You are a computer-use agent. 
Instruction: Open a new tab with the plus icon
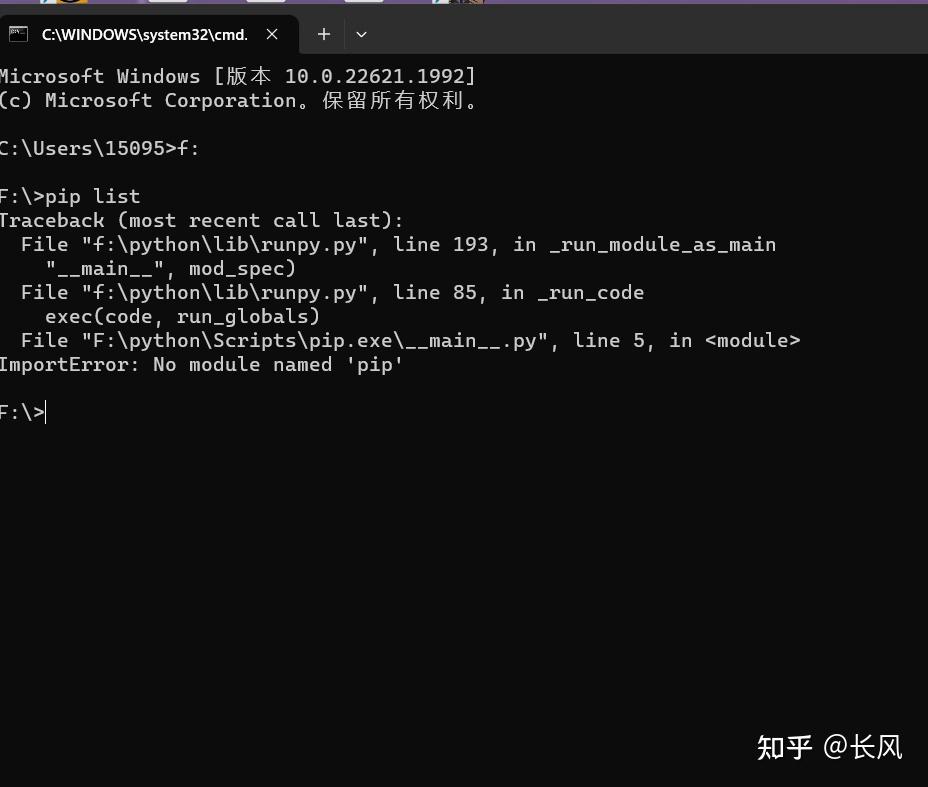pyautogui.click(x=323, y=34)
